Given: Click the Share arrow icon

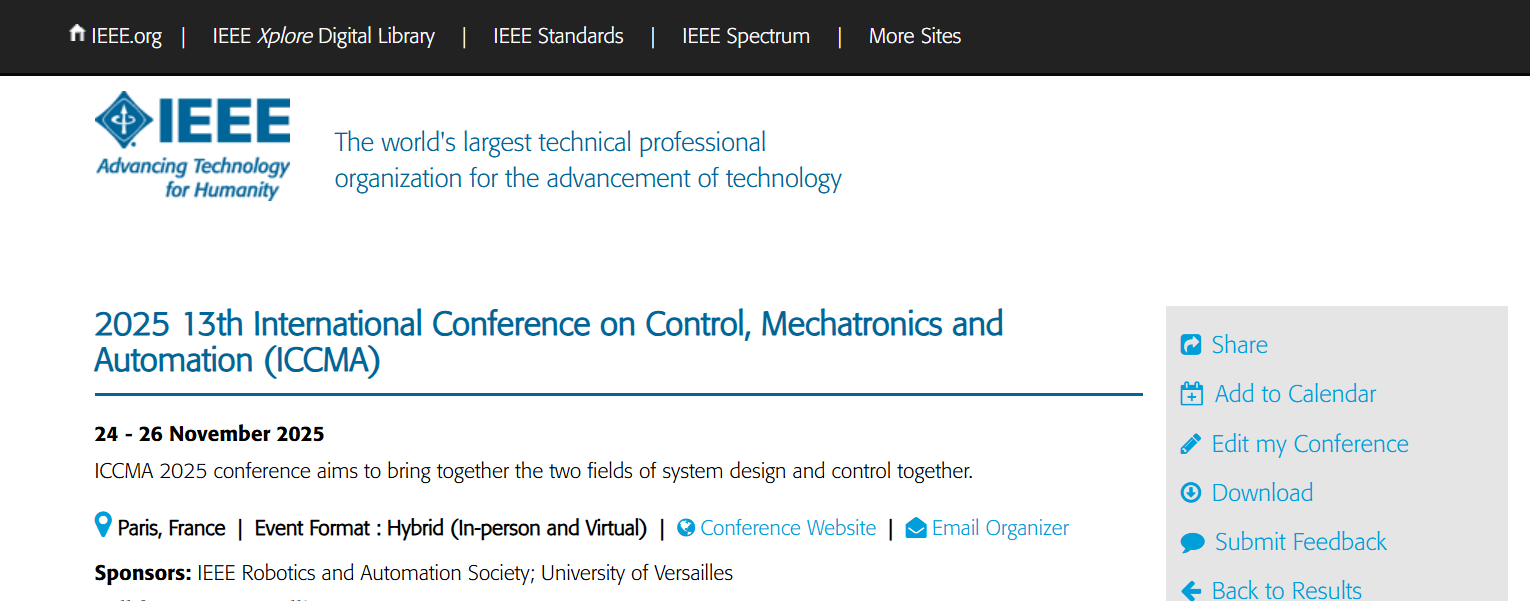Looking at the screenshot, I should (x=1191, y=345).
